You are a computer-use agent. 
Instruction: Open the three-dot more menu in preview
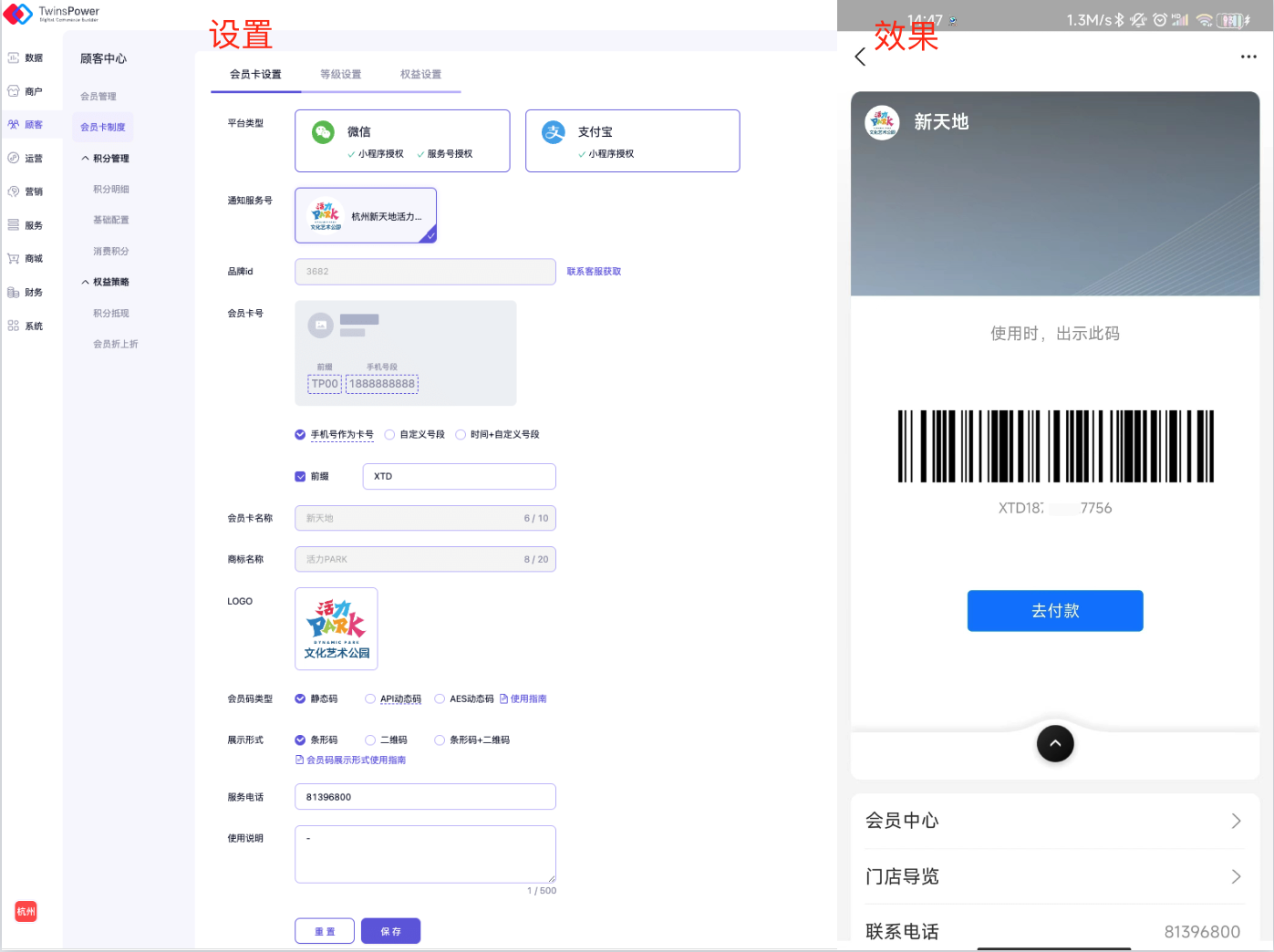1248,57
